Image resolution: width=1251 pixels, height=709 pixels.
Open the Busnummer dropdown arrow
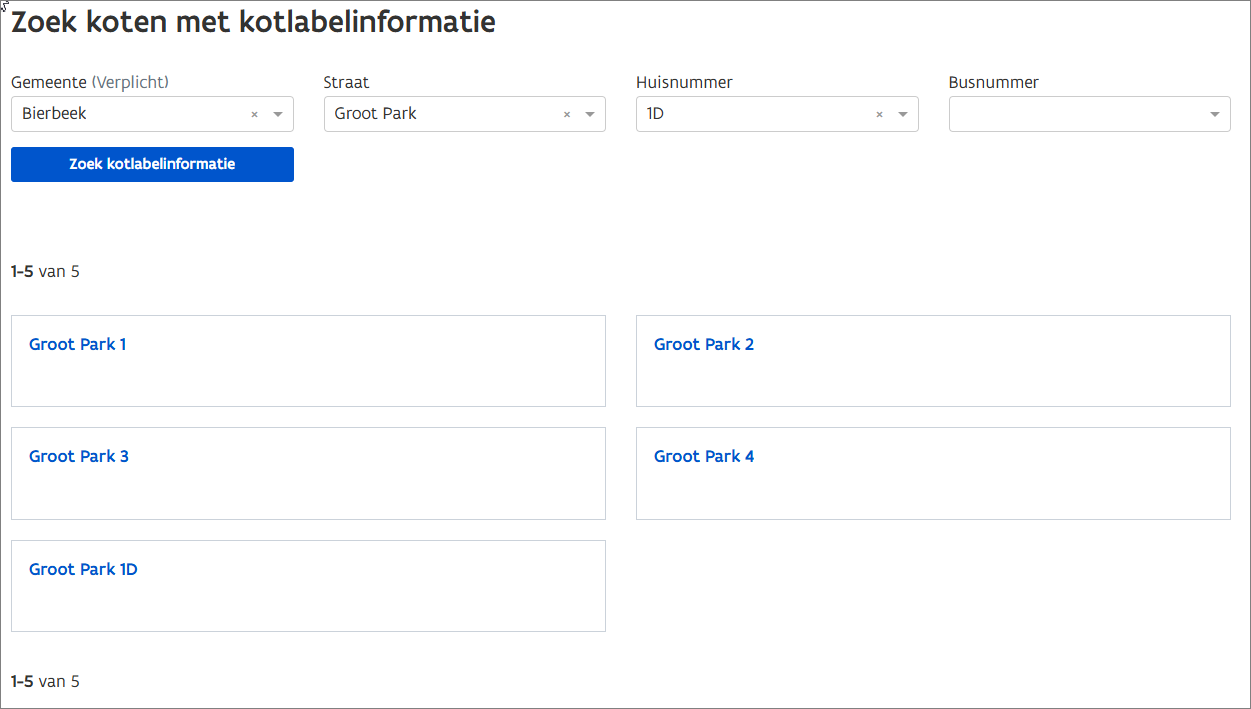pos(1214,115)
